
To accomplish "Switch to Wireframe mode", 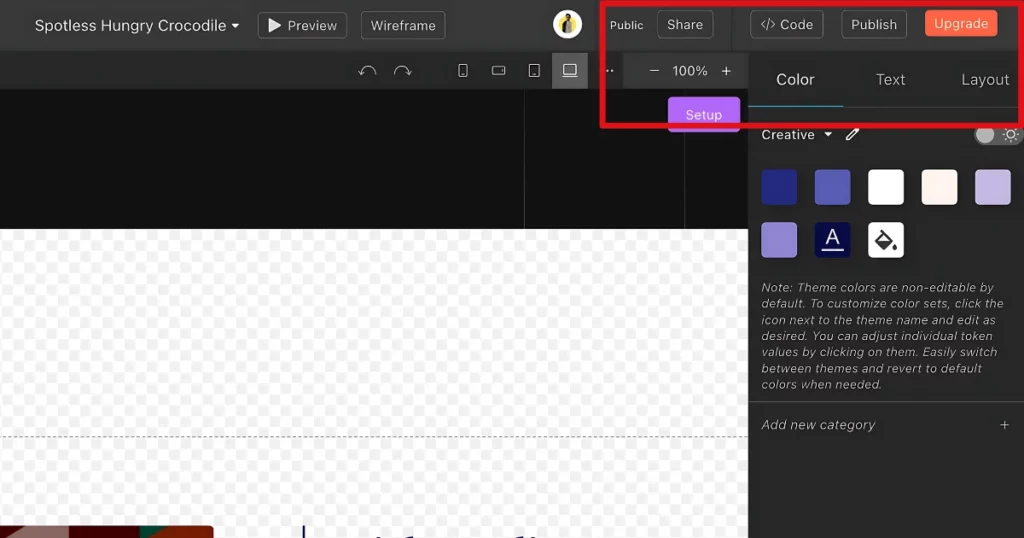I will pos(403,25).
